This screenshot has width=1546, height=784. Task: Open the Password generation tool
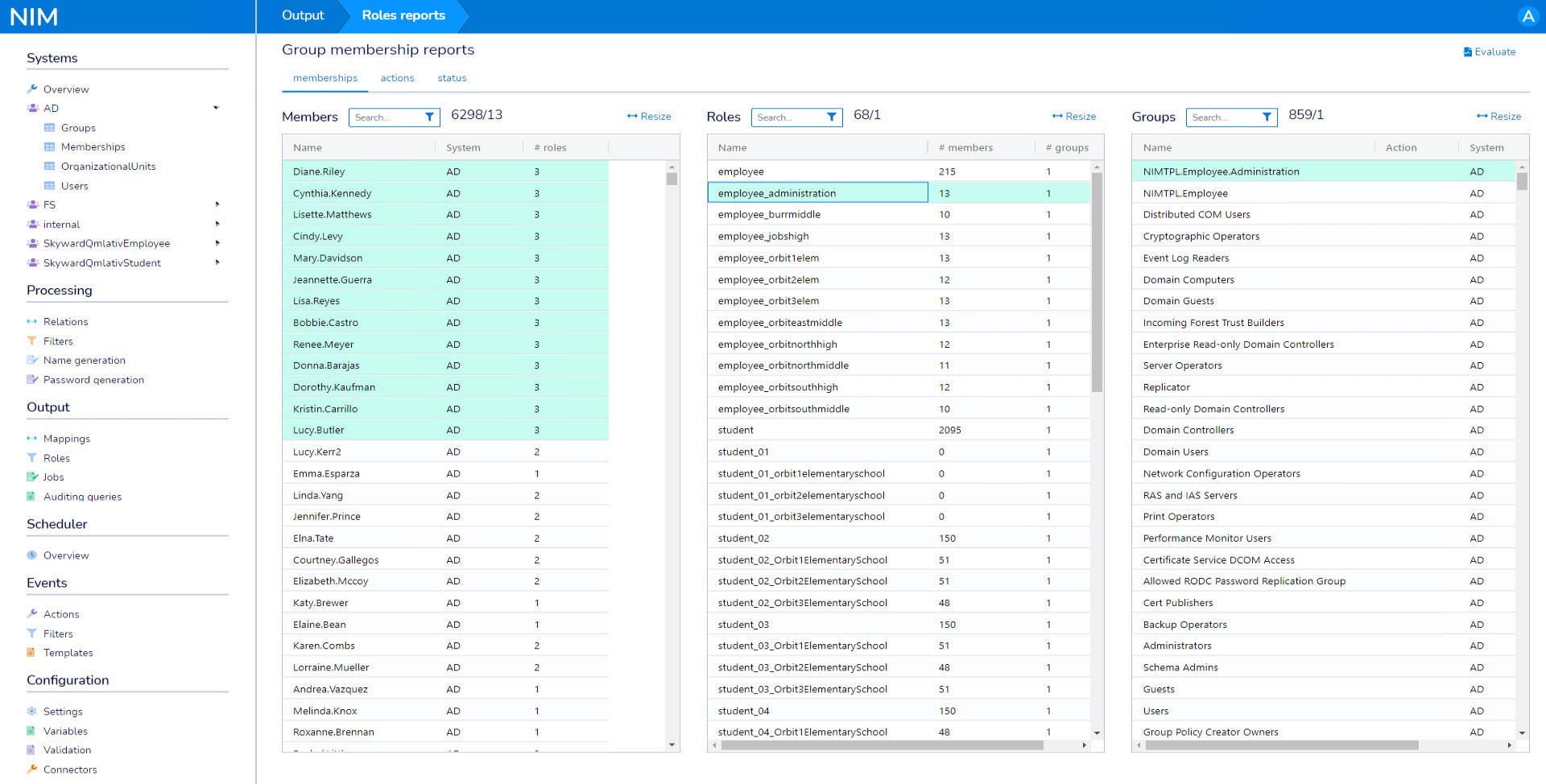pos(32,379)
